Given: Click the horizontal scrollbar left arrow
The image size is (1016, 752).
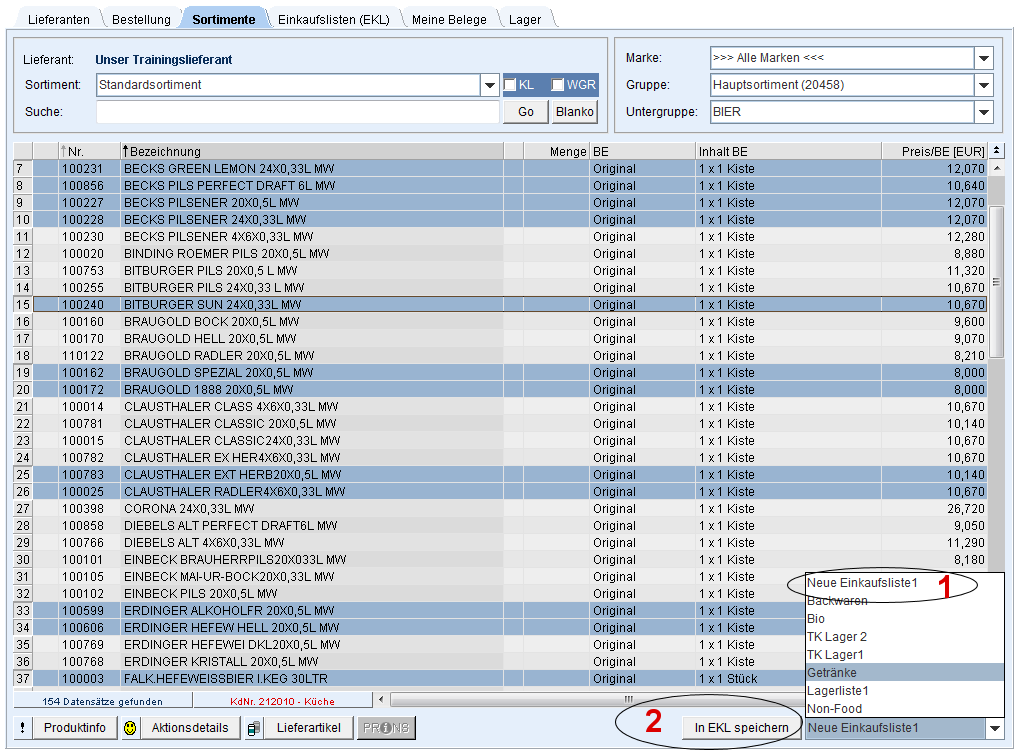Looking at the screenshot, I should [x=381, y=700].
